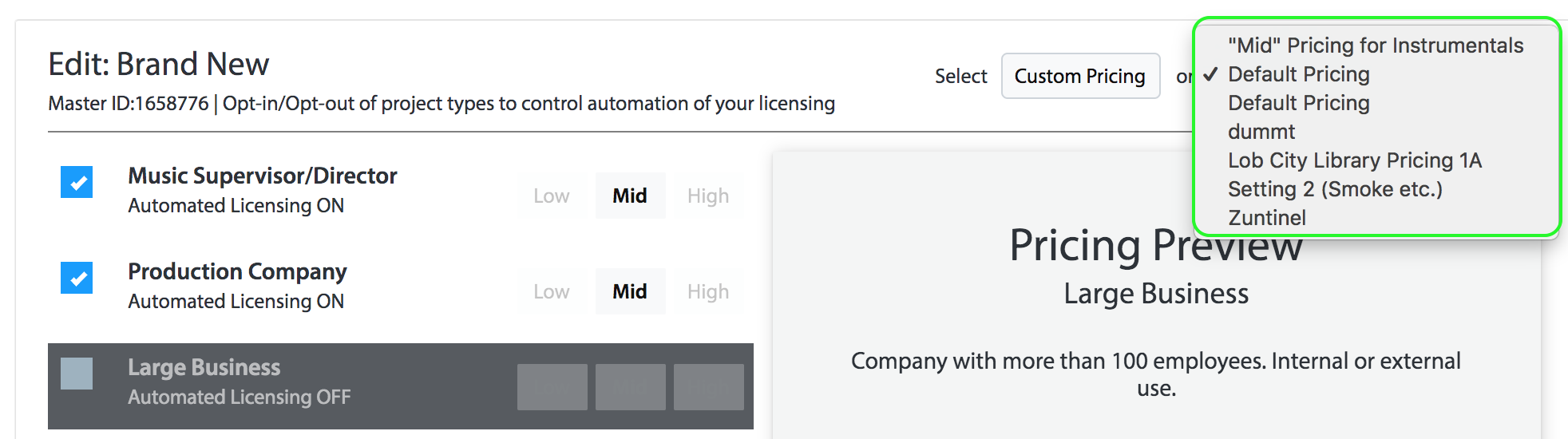This screenshot has height=439, width=1568.
Task: Set Music Supervisor/Director pricing to High
Action: tap(708, 196)
